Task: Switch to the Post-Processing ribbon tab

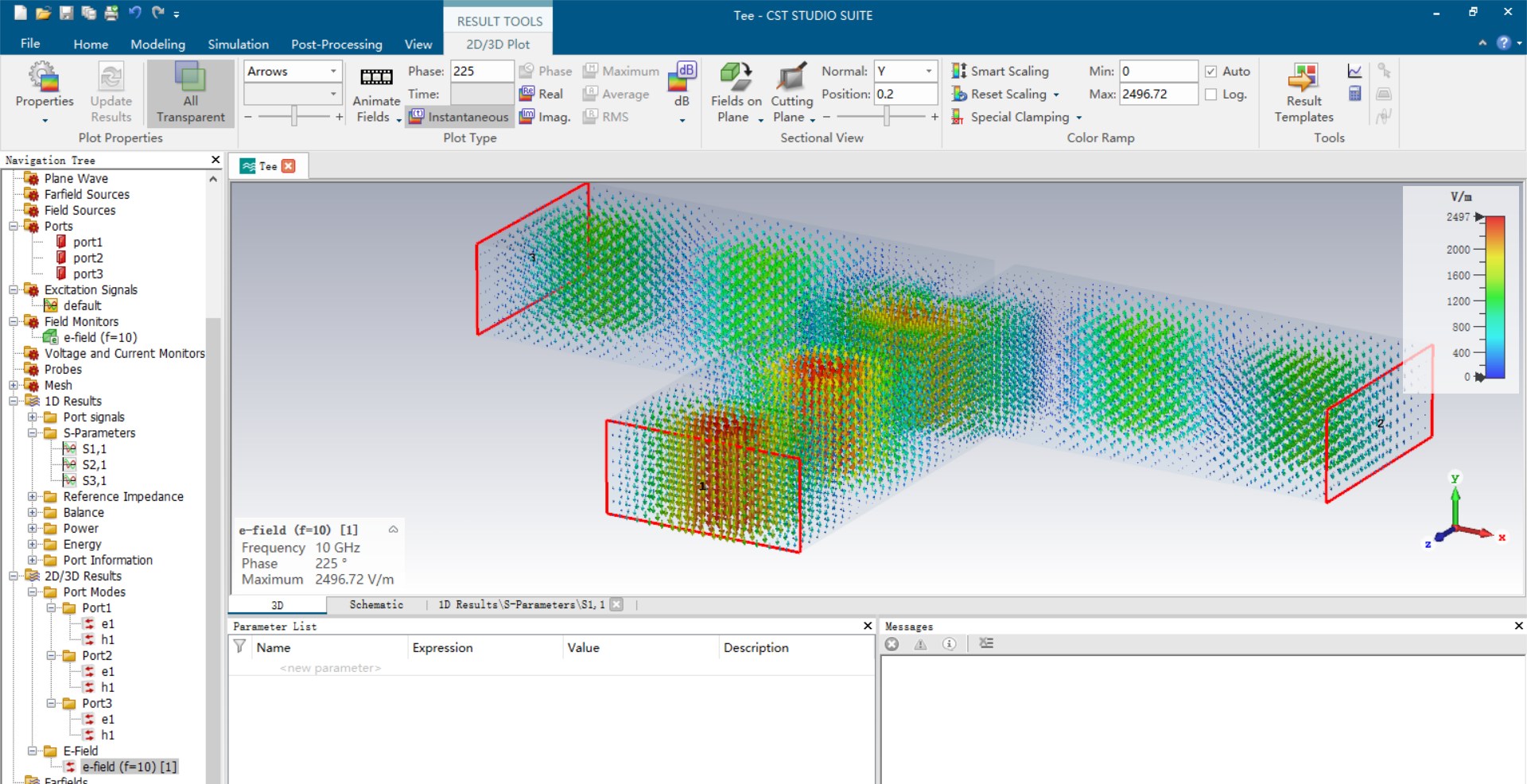Action: (x=336, y=45)
